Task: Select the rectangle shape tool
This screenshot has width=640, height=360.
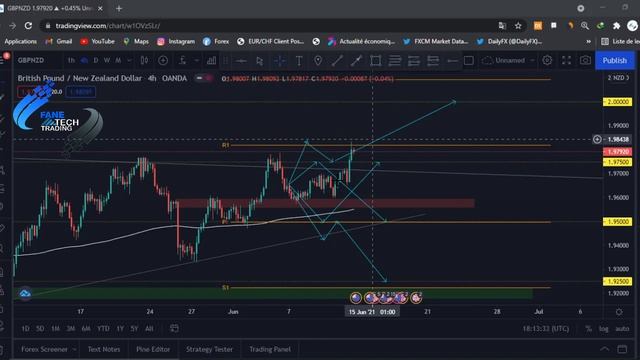Action: 376,61
